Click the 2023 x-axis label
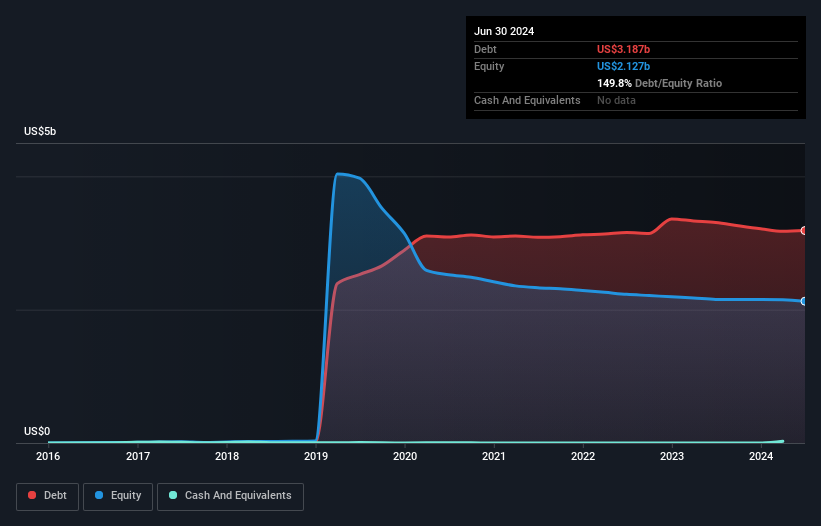The height and width of the screenshot is (526, 821). (672, 456)
